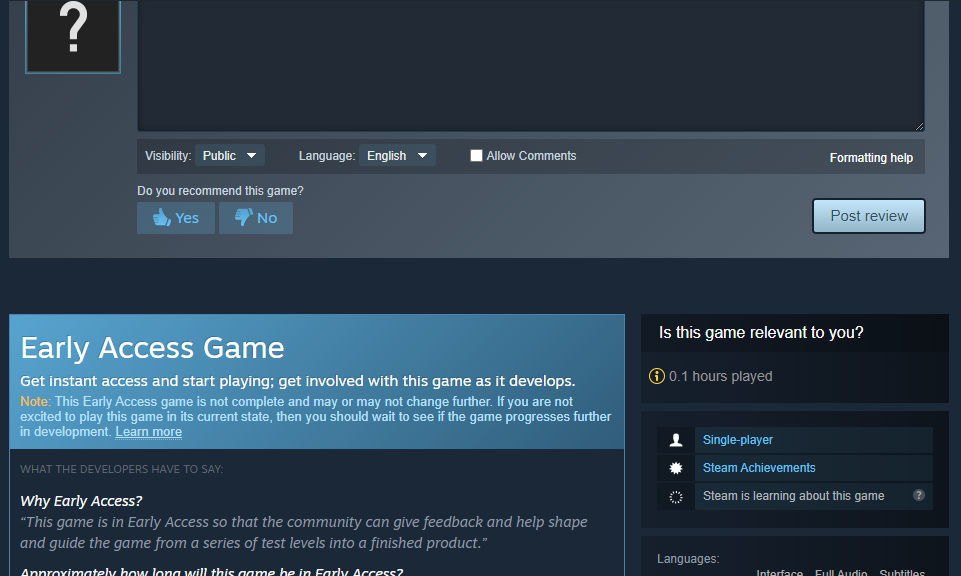Click the Do you recommend this game? text
Viewport: 961px width, 576px height.
pyautogui.click(x=220, y=191)
